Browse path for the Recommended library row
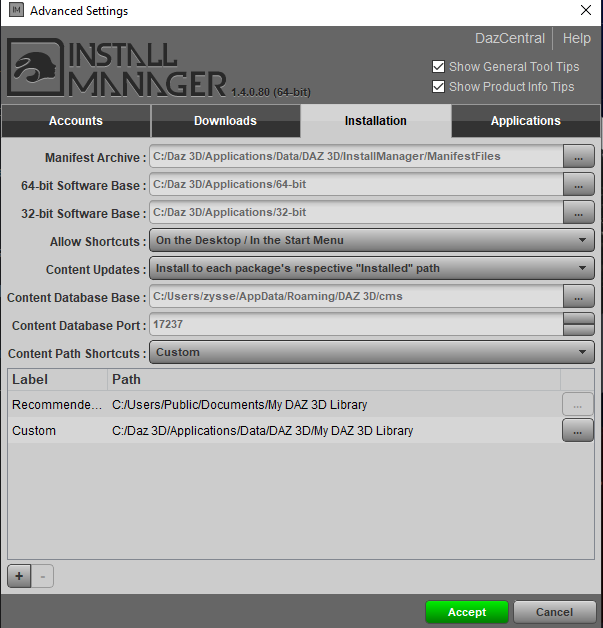Image resolution: width=603 pixels, height=628 pixels. (x=577, y=405)
